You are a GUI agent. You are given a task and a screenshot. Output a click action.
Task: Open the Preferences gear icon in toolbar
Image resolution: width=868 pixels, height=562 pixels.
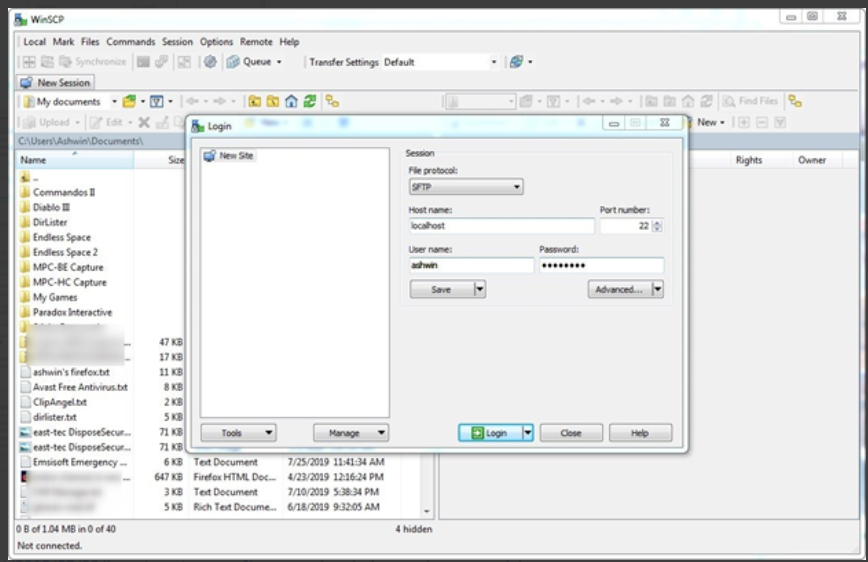tap(210, 61)
